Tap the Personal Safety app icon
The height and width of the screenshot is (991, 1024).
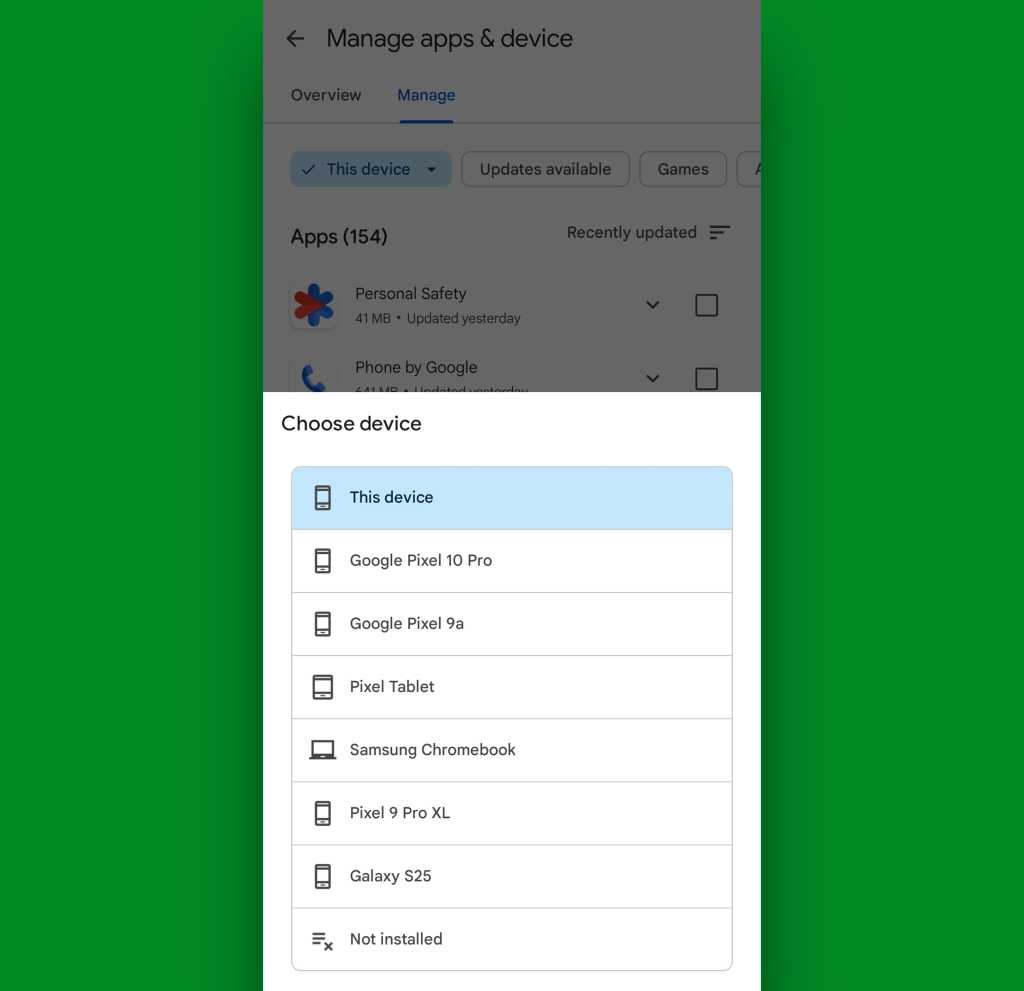click(x=313, y=305)
